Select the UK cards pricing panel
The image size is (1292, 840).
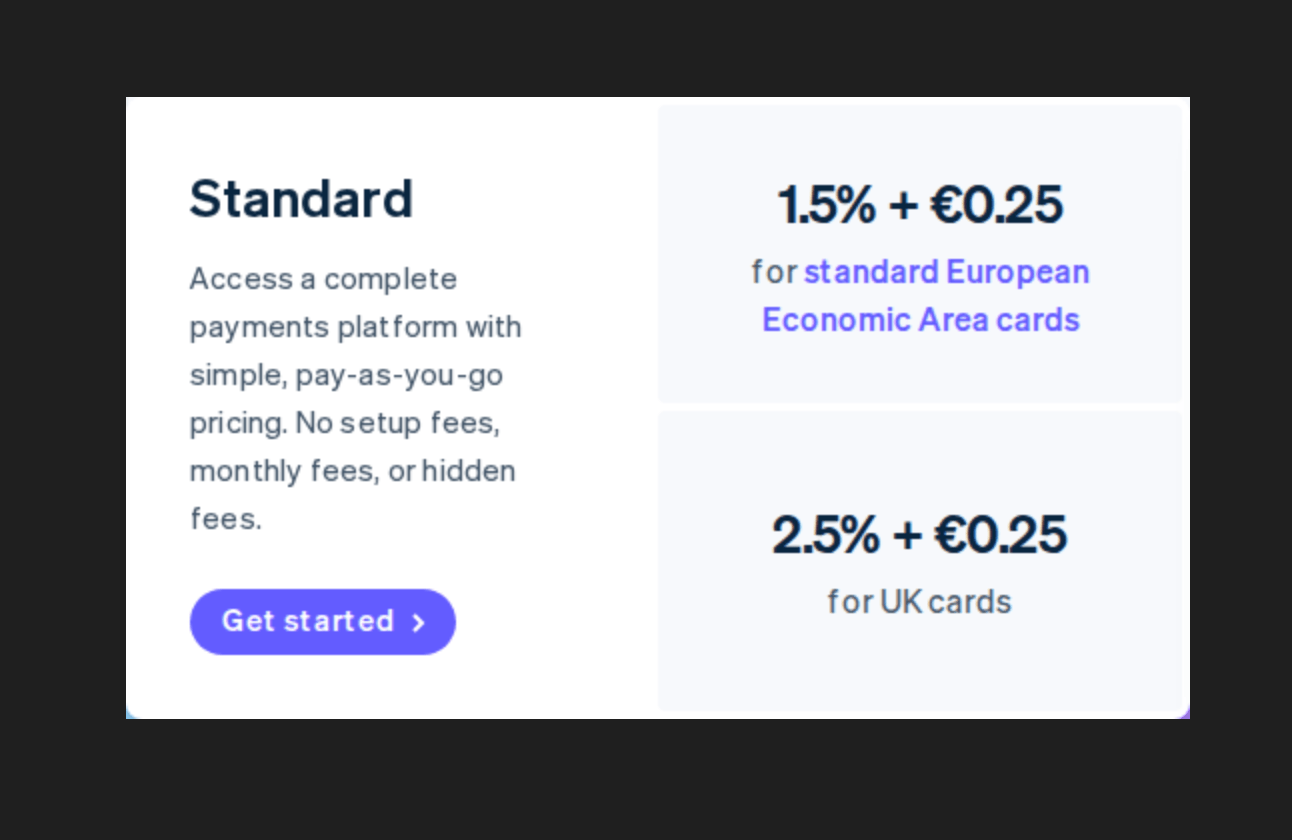point(919,560)
